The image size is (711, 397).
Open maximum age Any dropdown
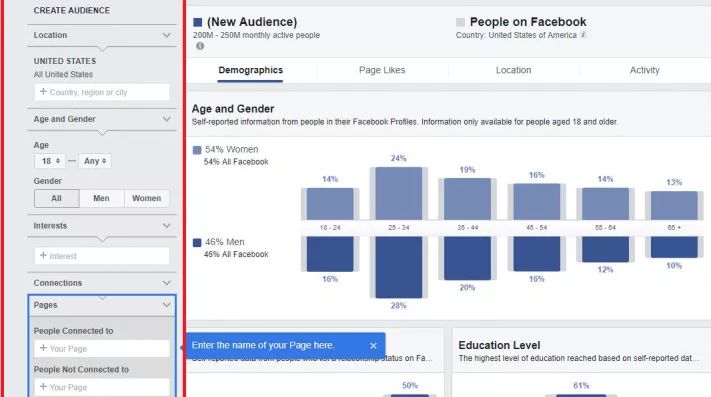pos(95,161)
